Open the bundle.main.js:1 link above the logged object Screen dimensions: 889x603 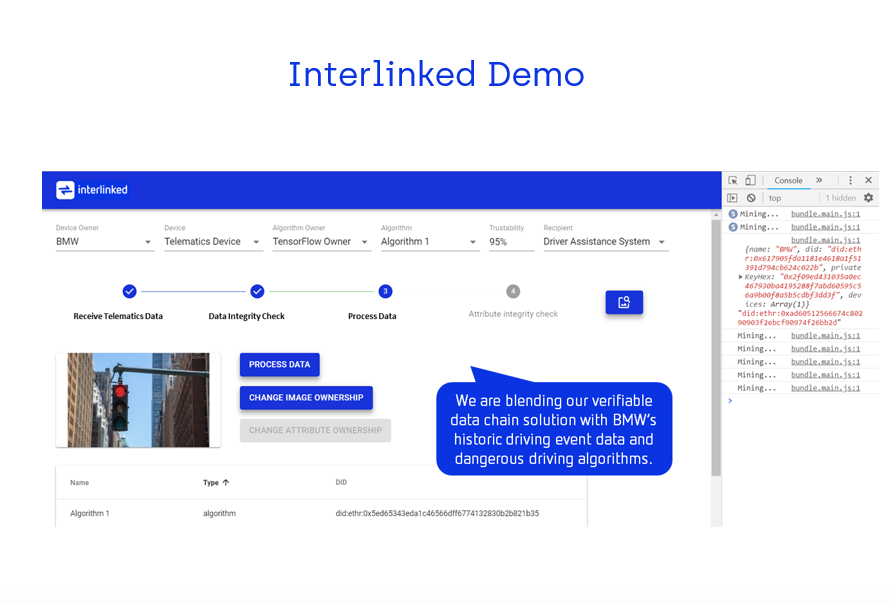[x=825, y=240]
